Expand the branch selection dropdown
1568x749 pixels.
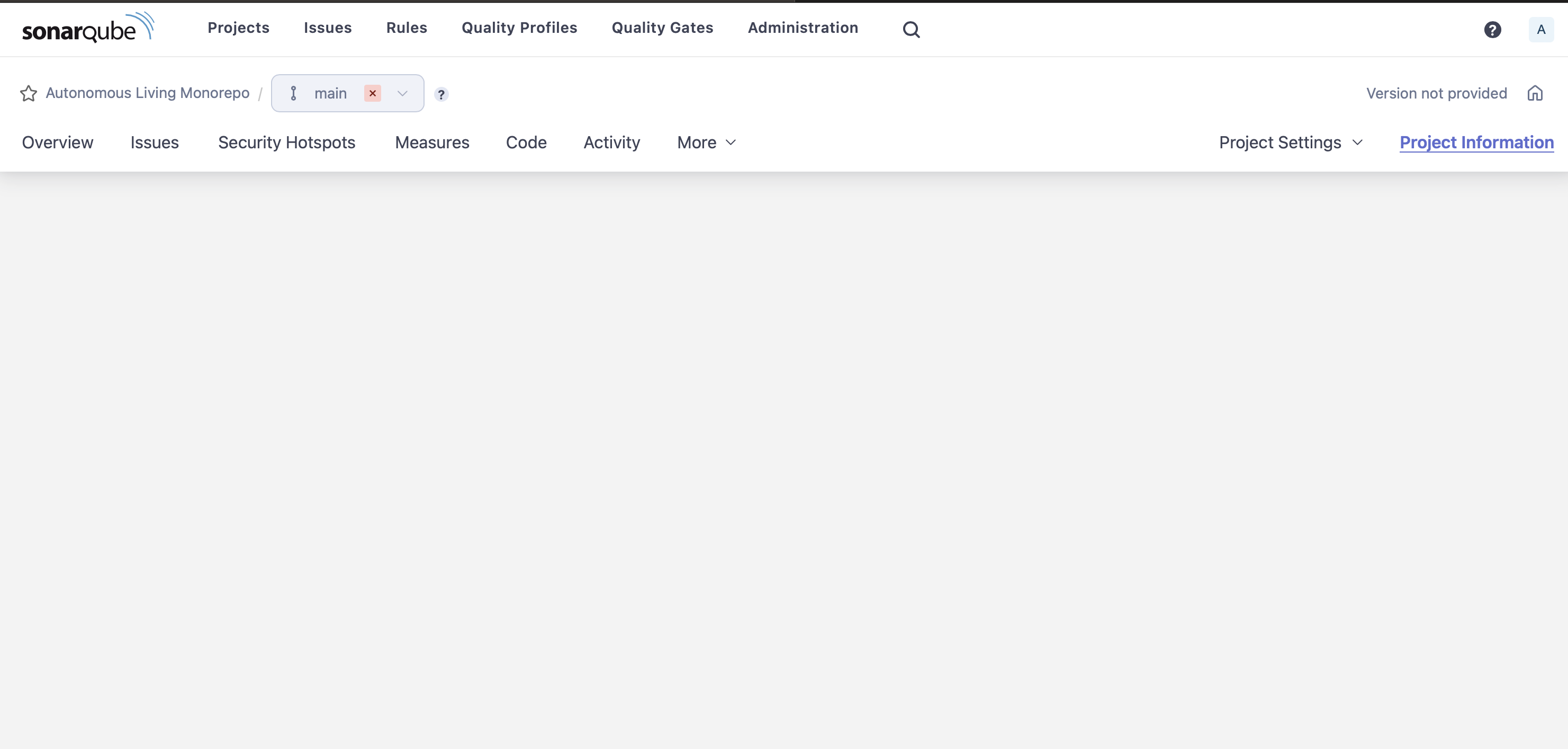(402, 94)
